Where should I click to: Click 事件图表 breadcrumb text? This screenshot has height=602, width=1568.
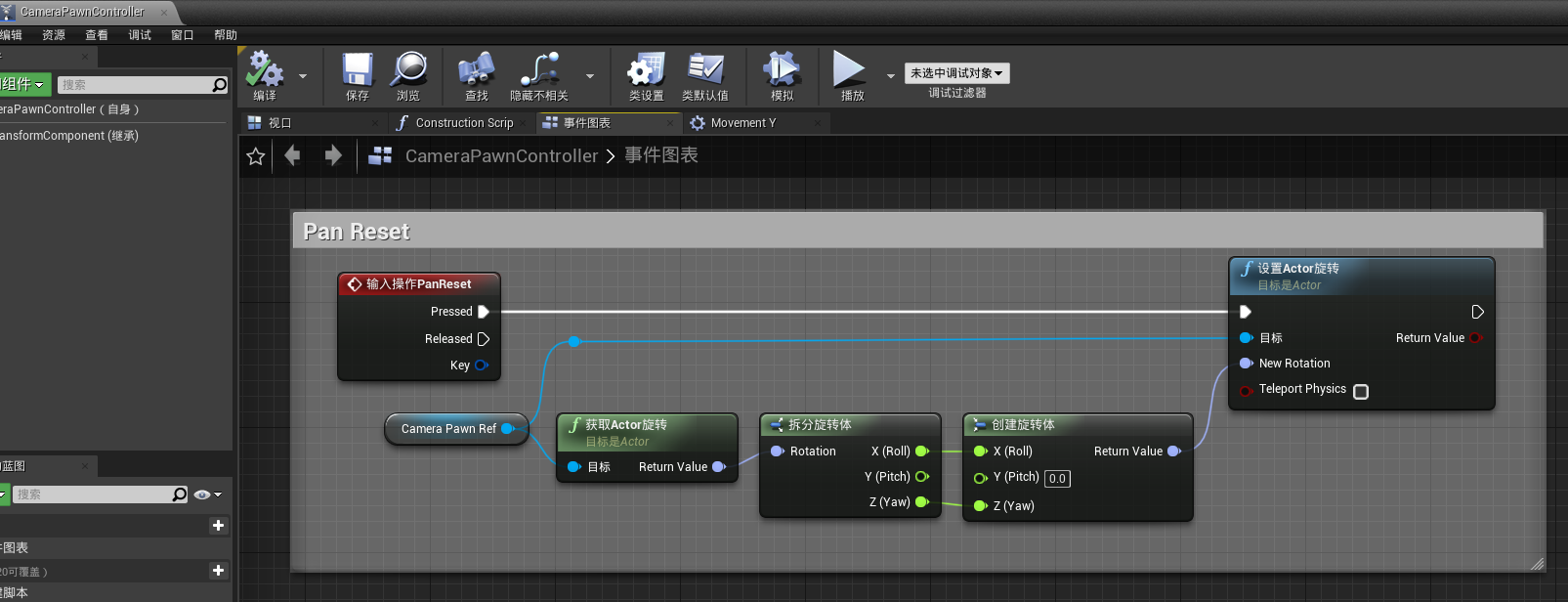(661, 155)
